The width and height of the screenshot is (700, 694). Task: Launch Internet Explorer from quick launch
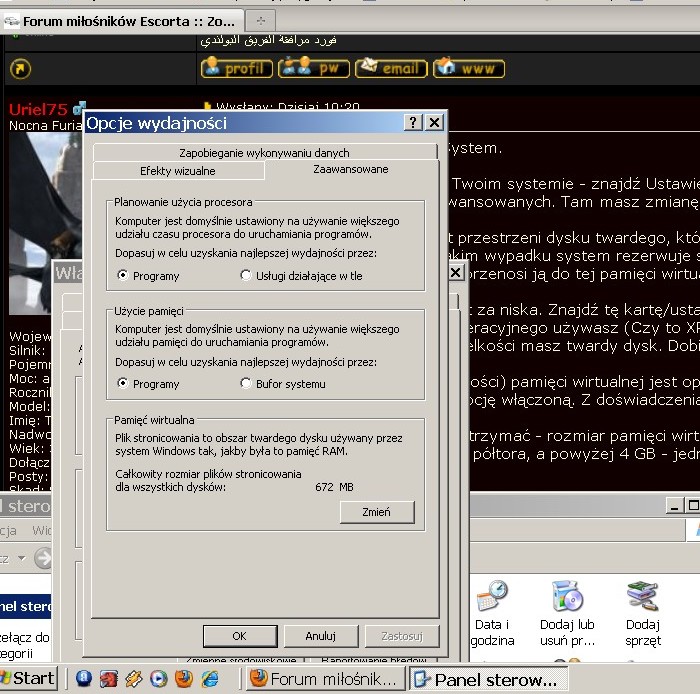(210, 678)
